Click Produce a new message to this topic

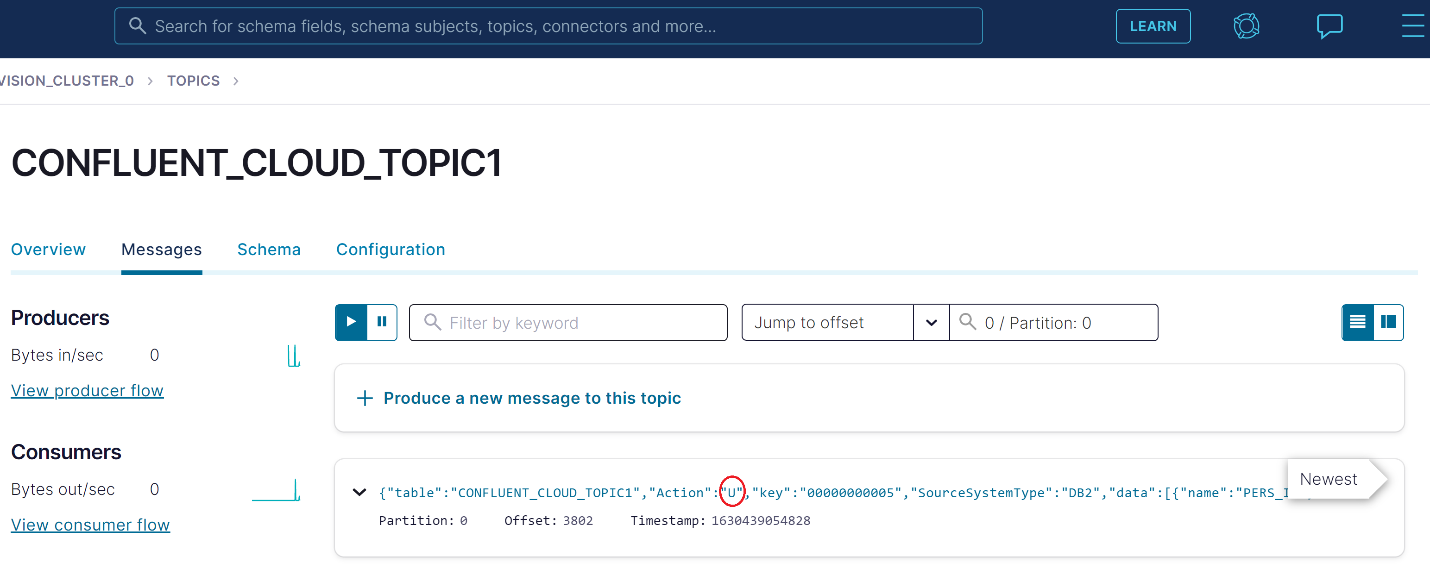(532, 398)
